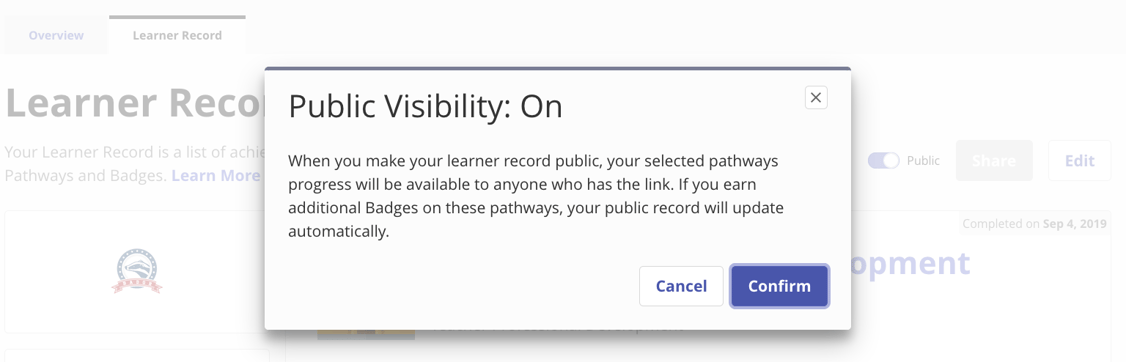Confirm making the learner record public
Screen dimensions: 1126x362
click(x=779, y=286)
